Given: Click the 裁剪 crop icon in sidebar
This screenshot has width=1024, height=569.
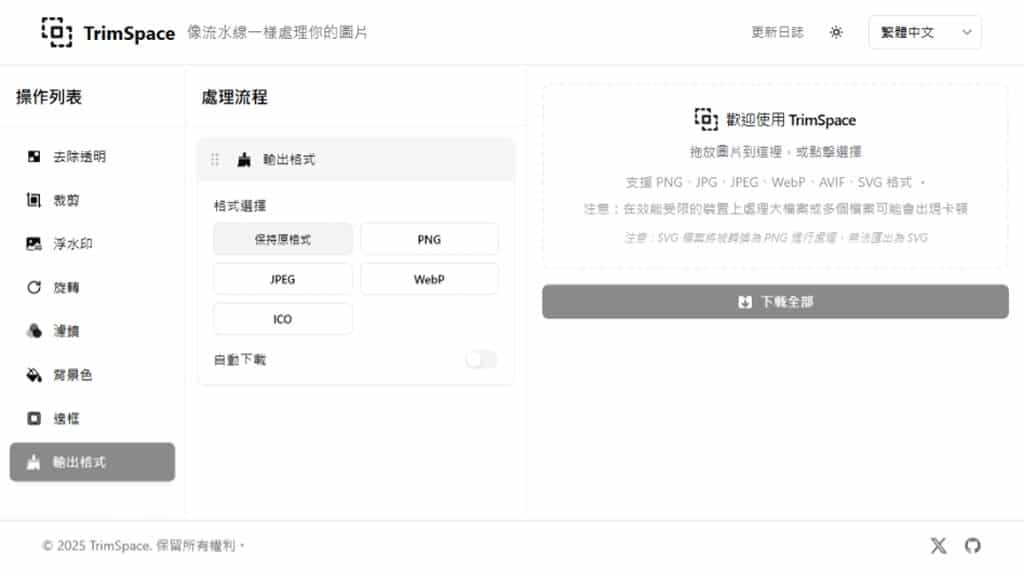Looking at the screenshot, I should point(34,200).
